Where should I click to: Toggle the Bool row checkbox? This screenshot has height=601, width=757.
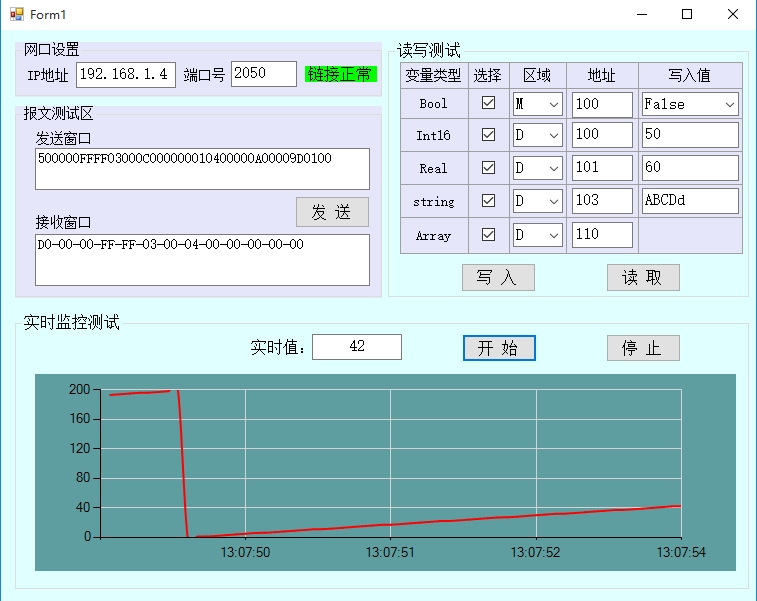click(488, 102)
